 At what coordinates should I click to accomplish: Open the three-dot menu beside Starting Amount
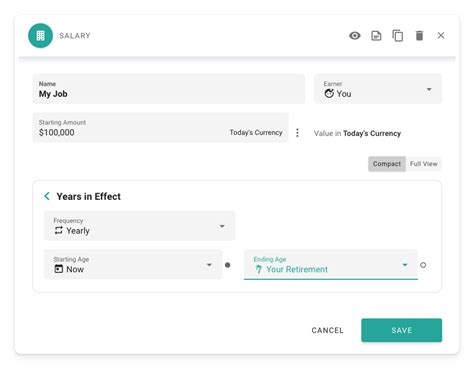pyautogui.click(x=297, y=133)
